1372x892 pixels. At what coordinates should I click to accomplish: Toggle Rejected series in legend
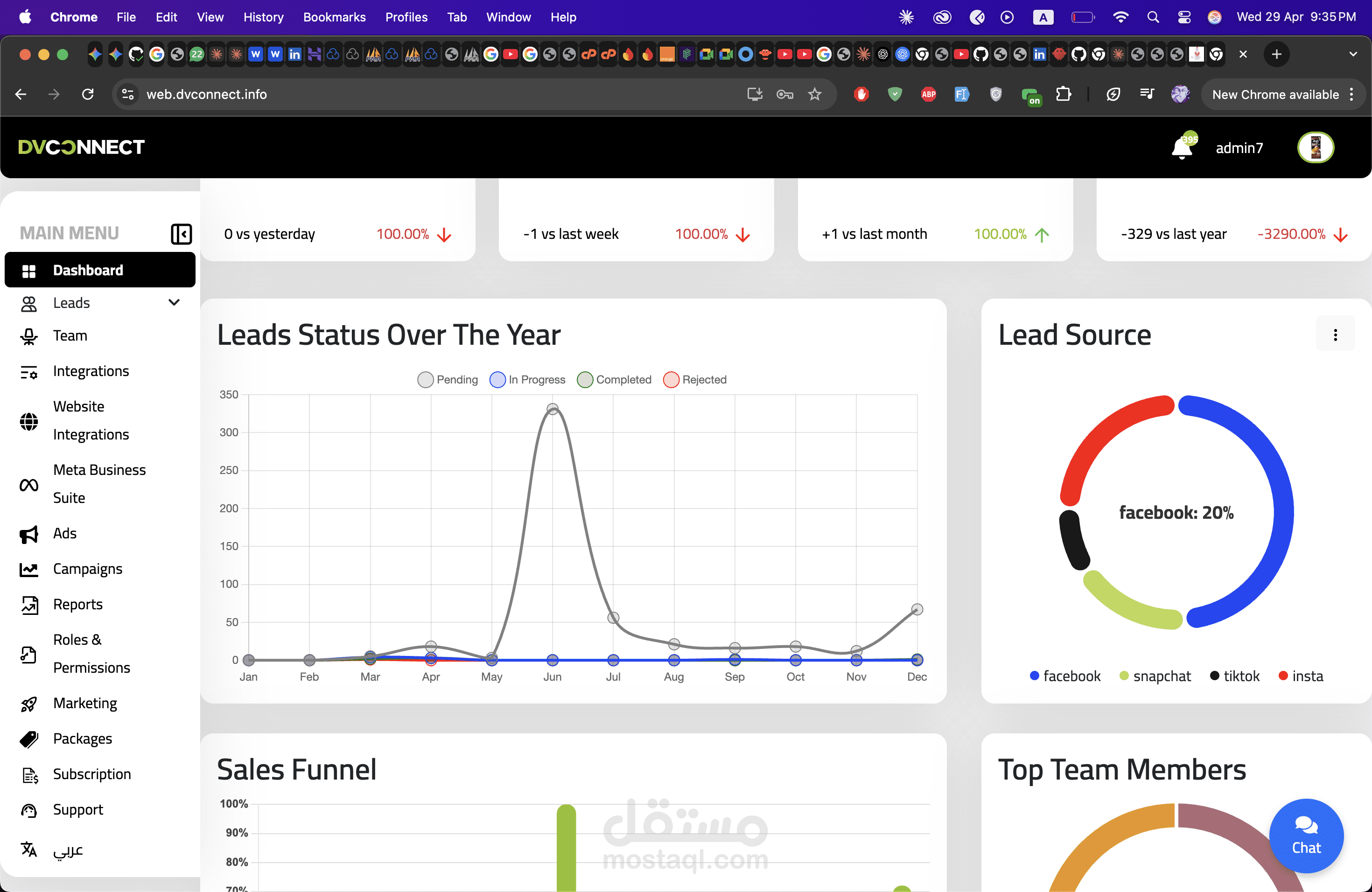tap(695, 380)
